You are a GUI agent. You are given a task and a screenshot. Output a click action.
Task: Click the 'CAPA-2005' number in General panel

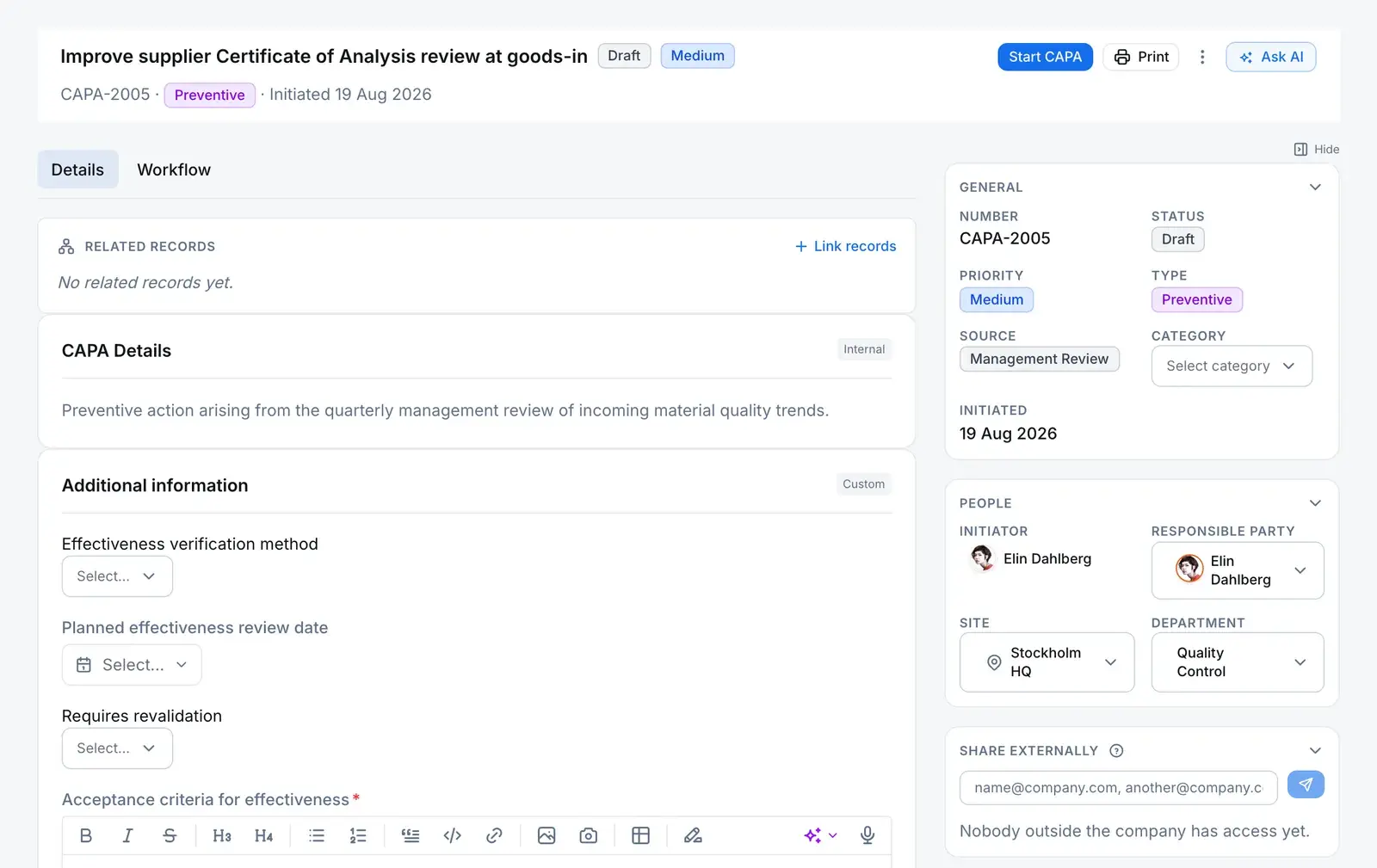[1004, 238]
